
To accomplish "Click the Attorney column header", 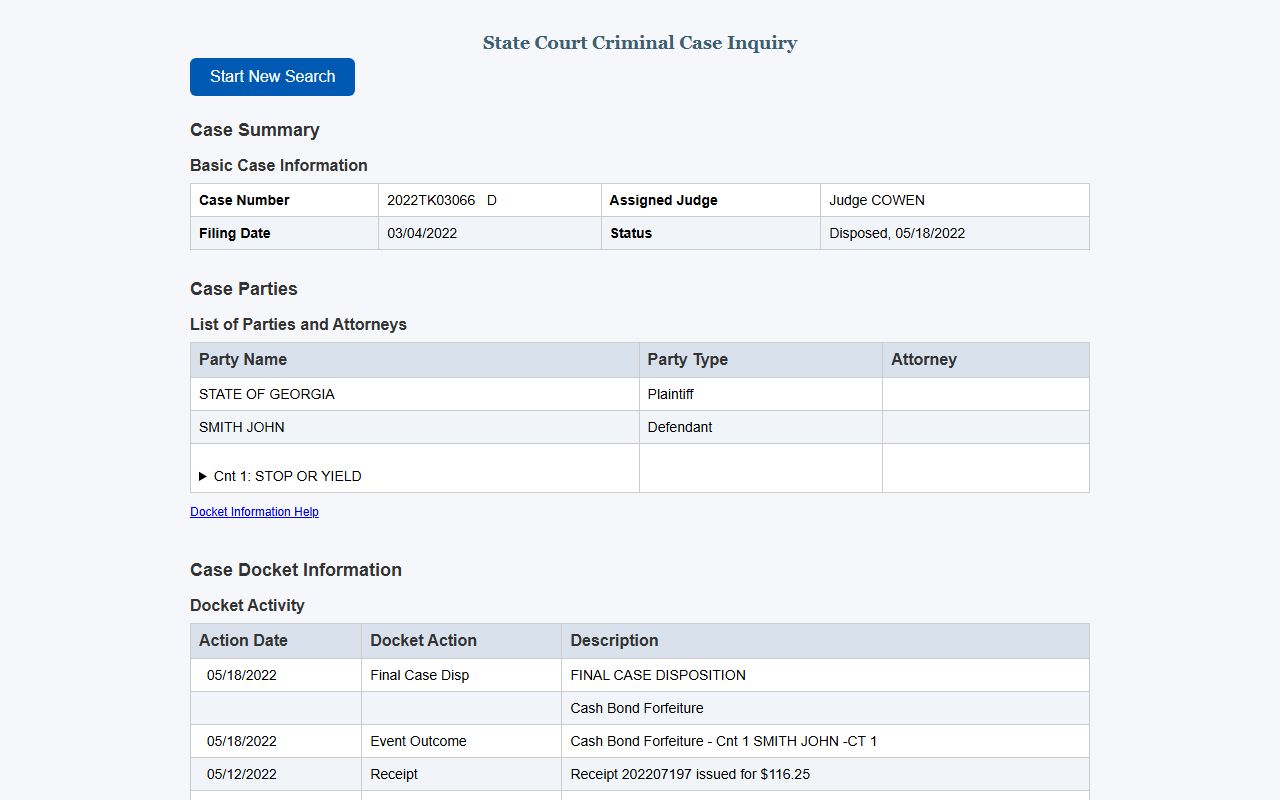I will pyautogui.click(x=986, y=360).
